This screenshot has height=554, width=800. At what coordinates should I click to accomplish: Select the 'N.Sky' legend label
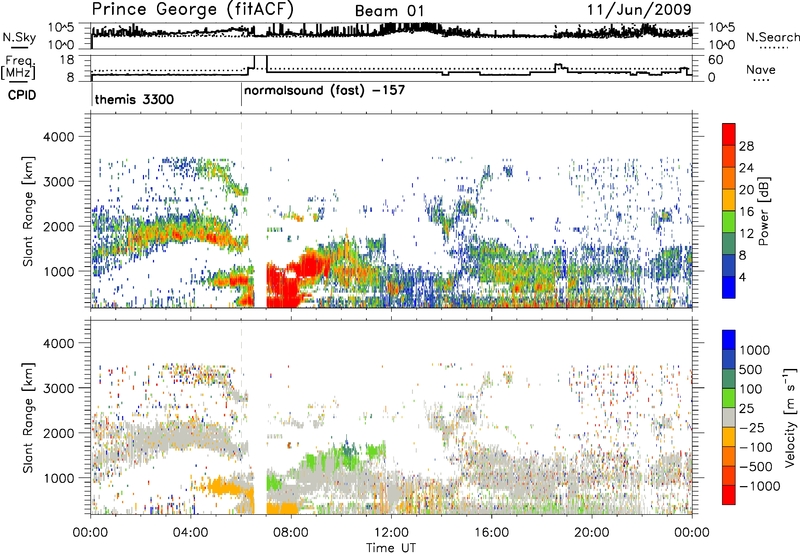(19, 37)
